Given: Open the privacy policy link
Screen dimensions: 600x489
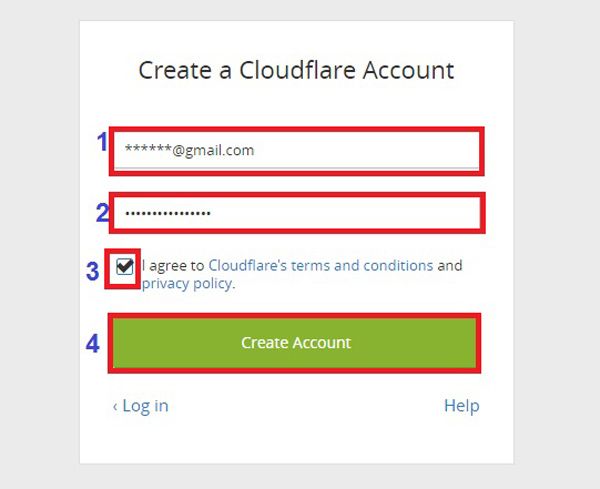Looking at the screenshot, I should pyautogui.click(x=188, y=284).
